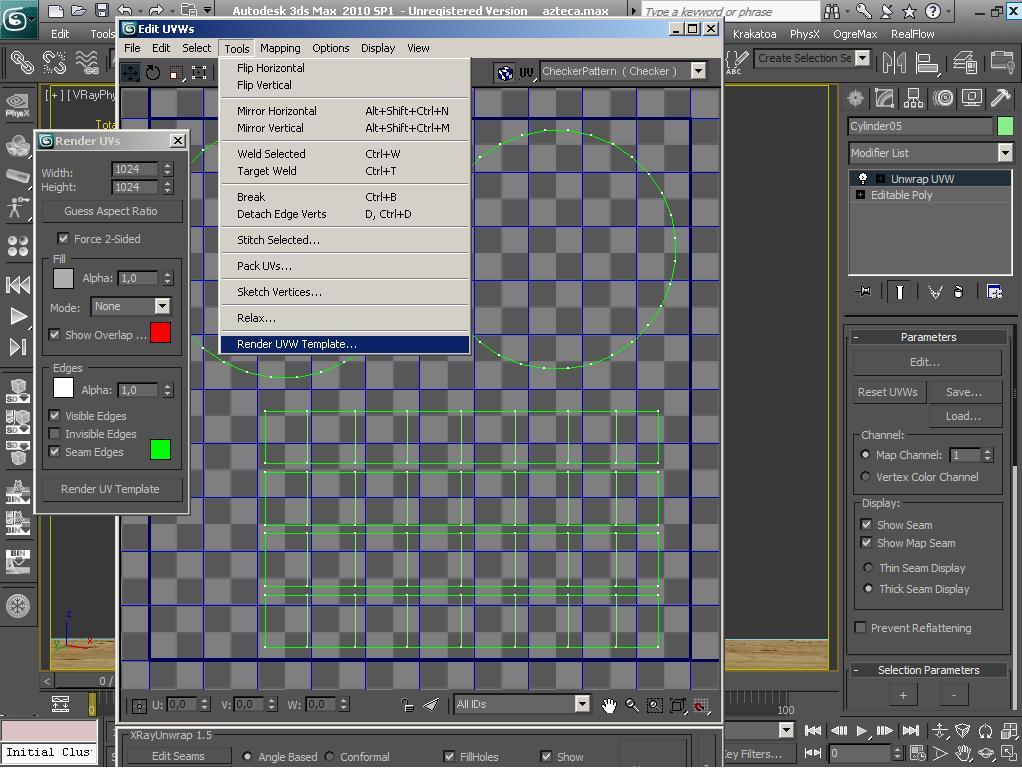The image size is (1022, 768).
Task: Click Remove Modifier from stack icon
Action: tap(958, 291)
